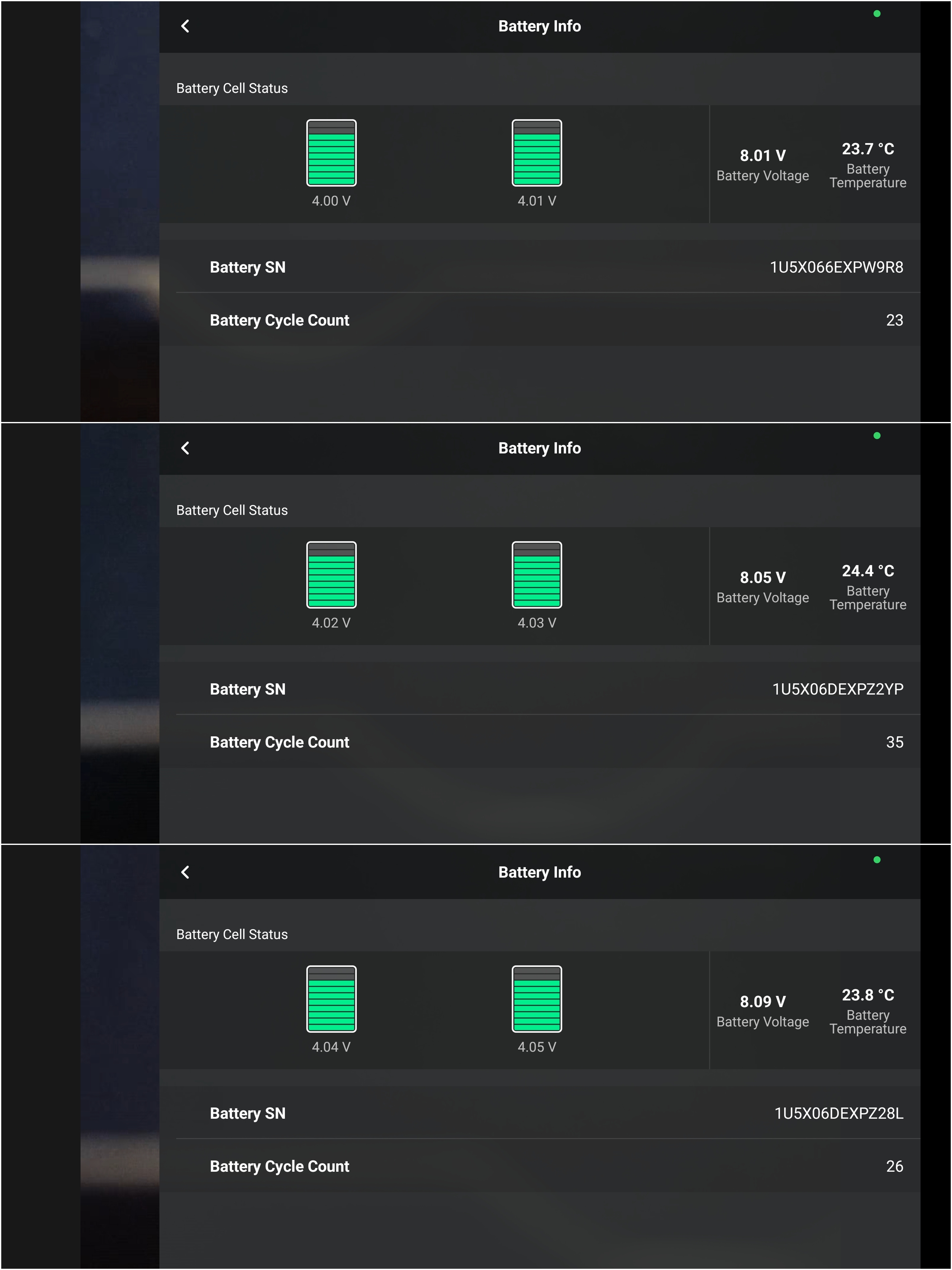952x1270 pixels.
Task: Click the battery cell icon showing 4.01 V
Action: [x=536, y=153]
